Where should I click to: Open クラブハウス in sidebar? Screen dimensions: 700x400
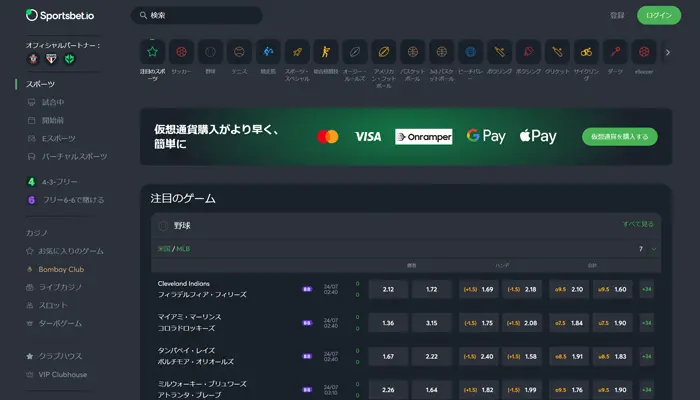tap(54, 356)
